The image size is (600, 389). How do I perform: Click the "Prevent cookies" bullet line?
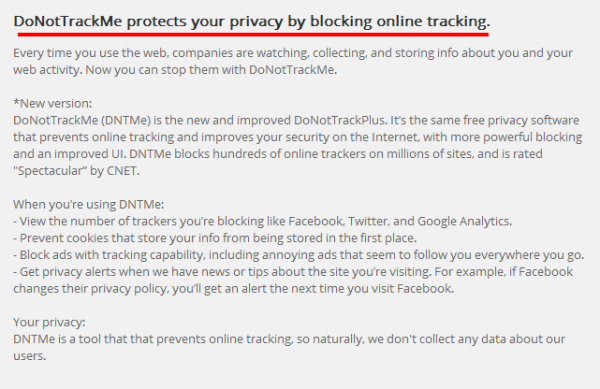(215, 238)
